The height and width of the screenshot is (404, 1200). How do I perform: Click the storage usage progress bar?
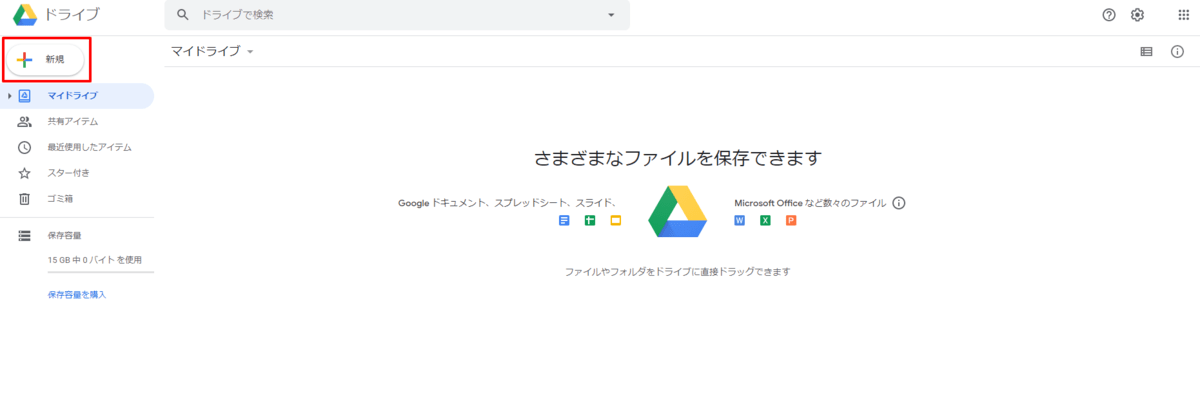pyautogui.click(x=101, y=272)
